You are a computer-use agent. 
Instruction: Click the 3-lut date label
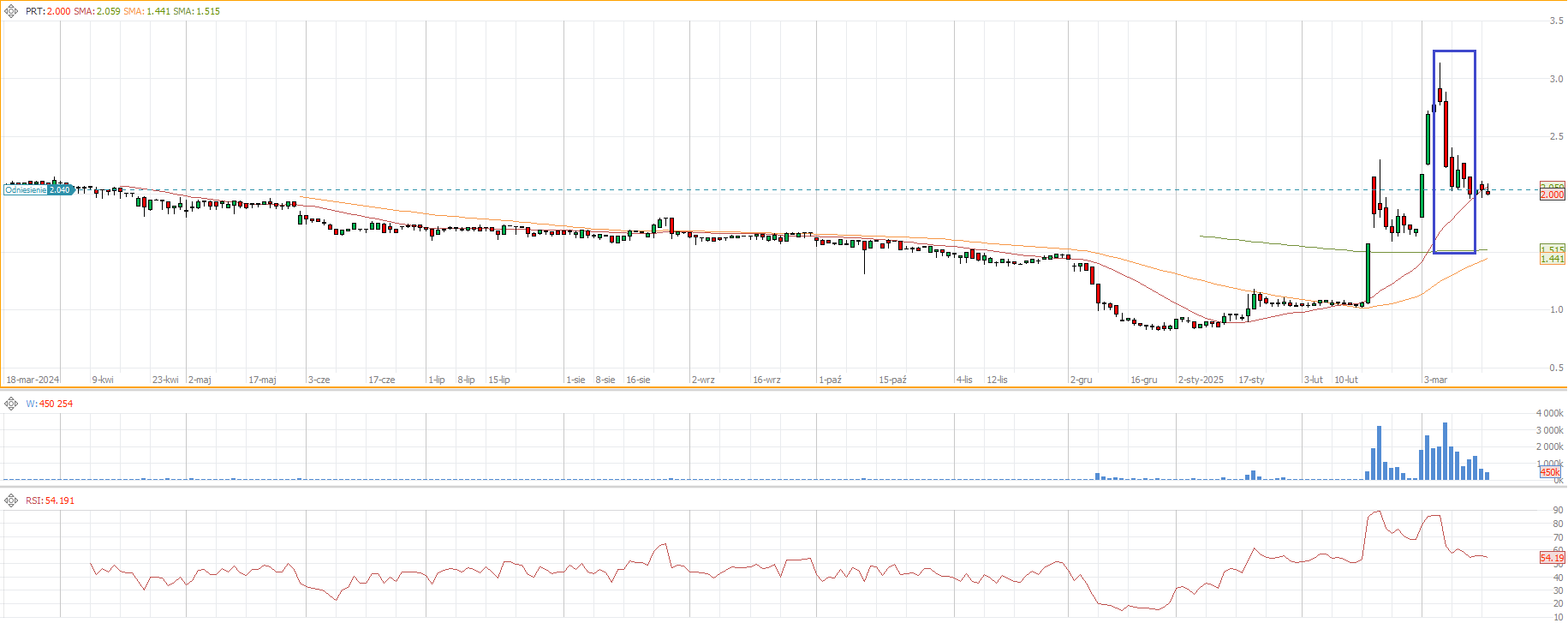click(1314, 380)
